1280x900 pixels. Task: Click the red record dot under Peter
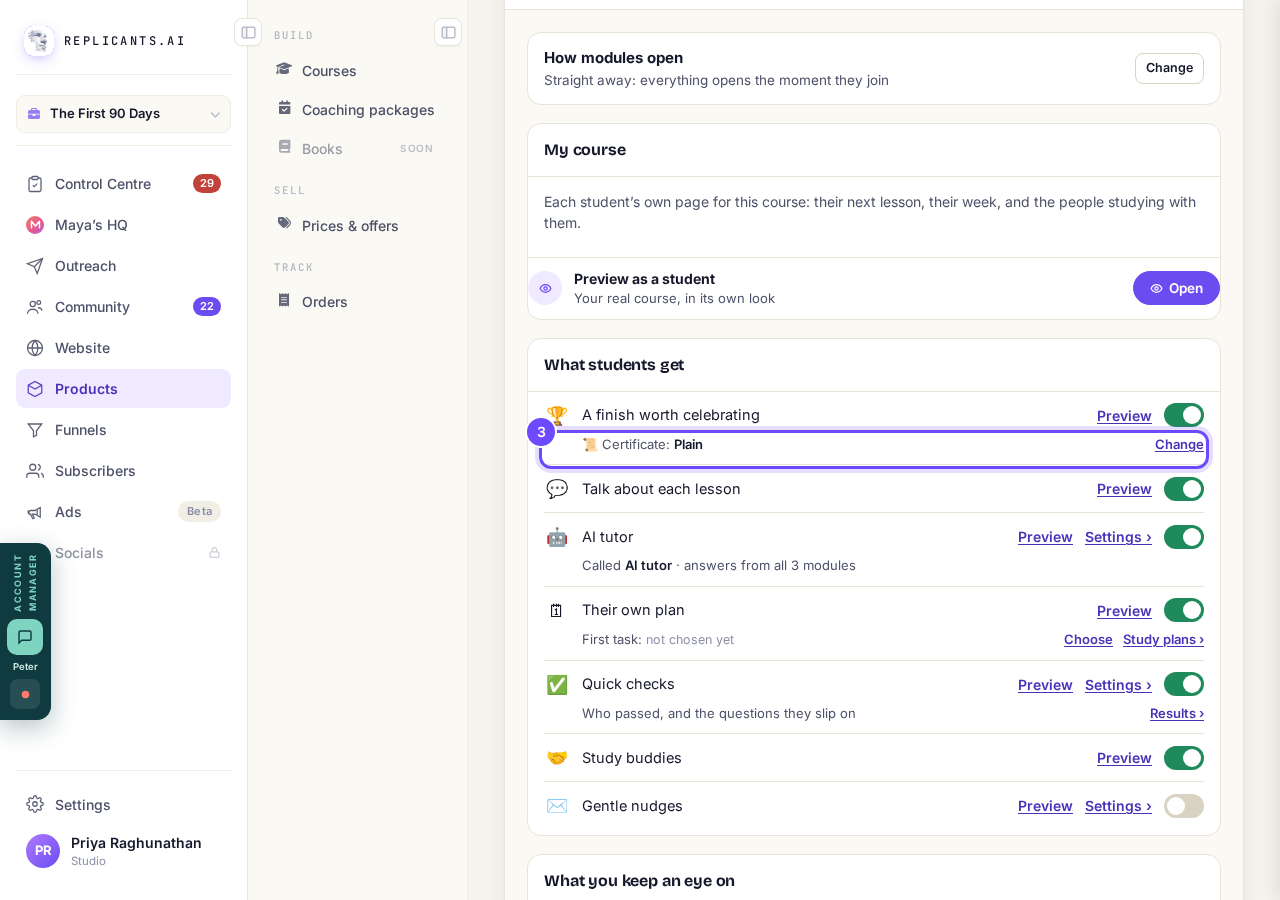click(x=25, y=694)
